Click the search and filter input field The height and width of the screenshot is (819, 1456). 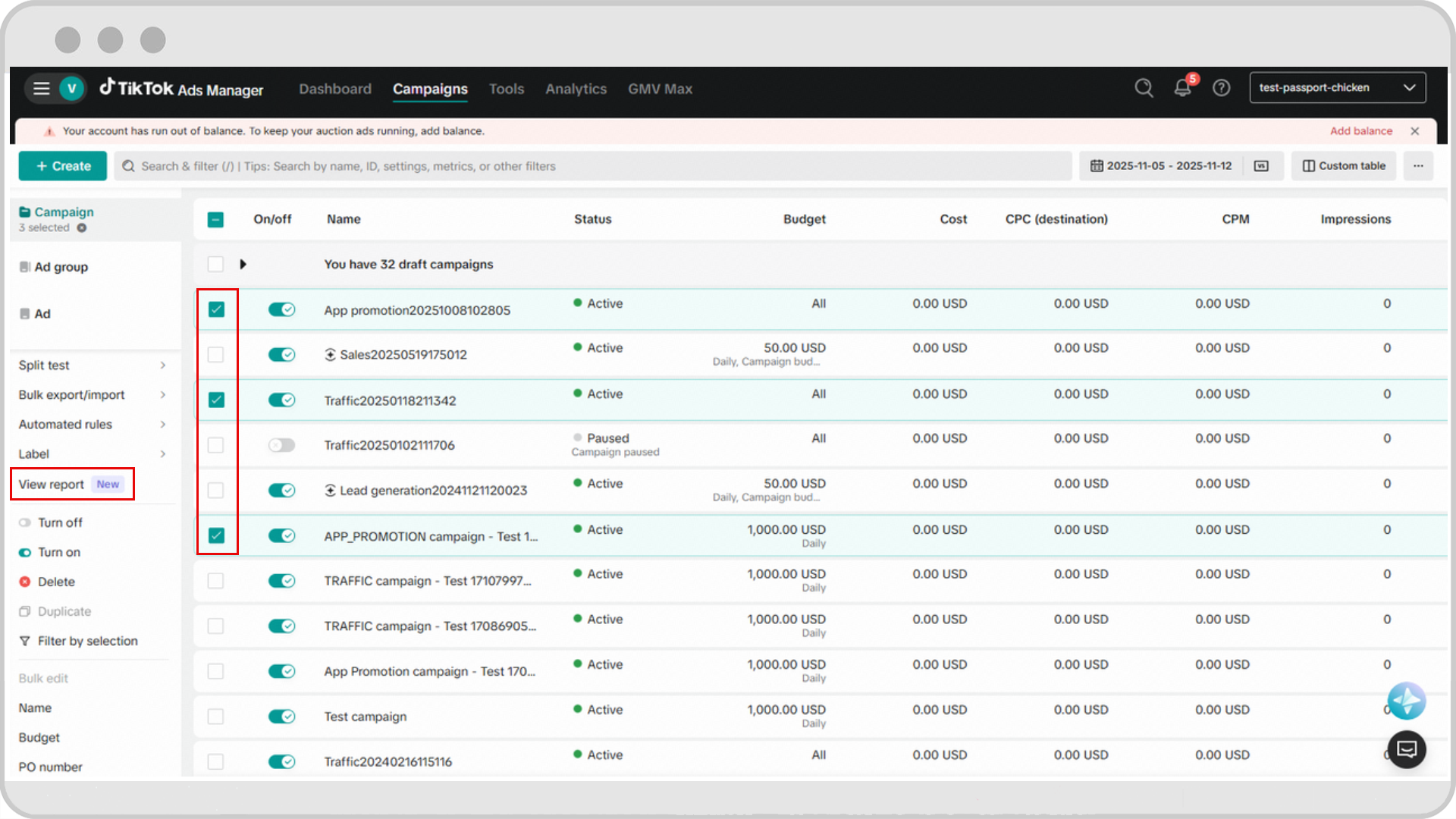click(591, 166)
